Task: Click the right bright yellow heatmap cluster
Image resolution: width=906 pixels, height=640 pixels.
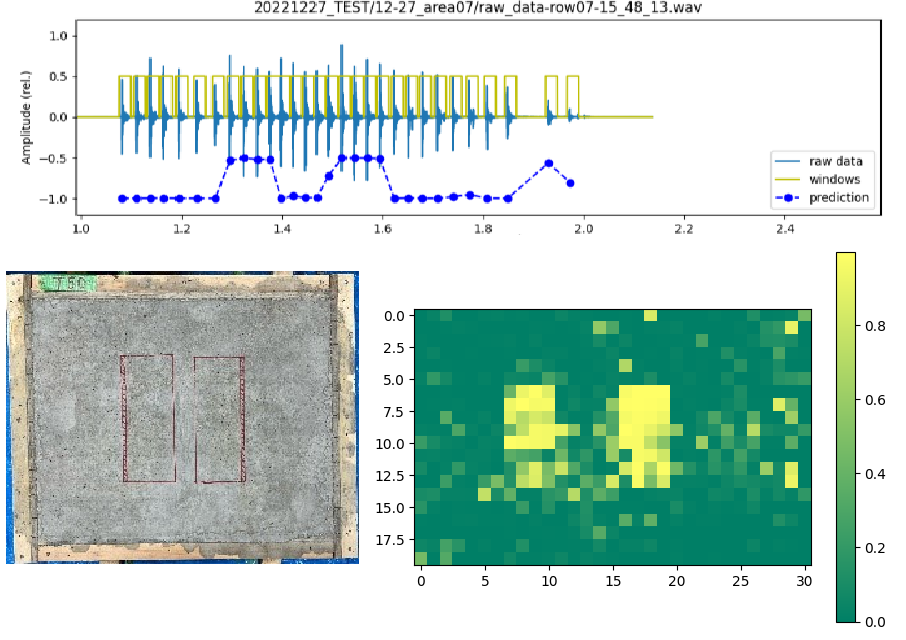Action: (x=644, y=410)
